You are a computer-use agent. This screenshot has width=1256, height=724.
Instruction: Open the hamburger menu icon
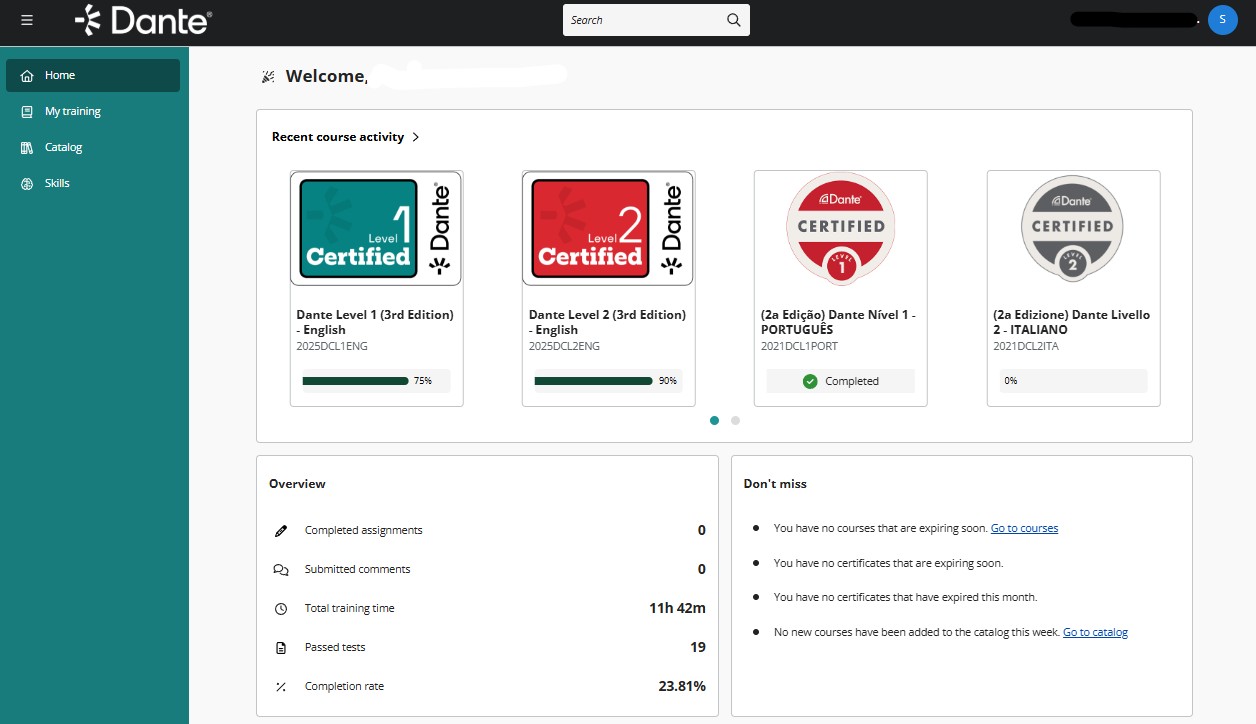27,20
